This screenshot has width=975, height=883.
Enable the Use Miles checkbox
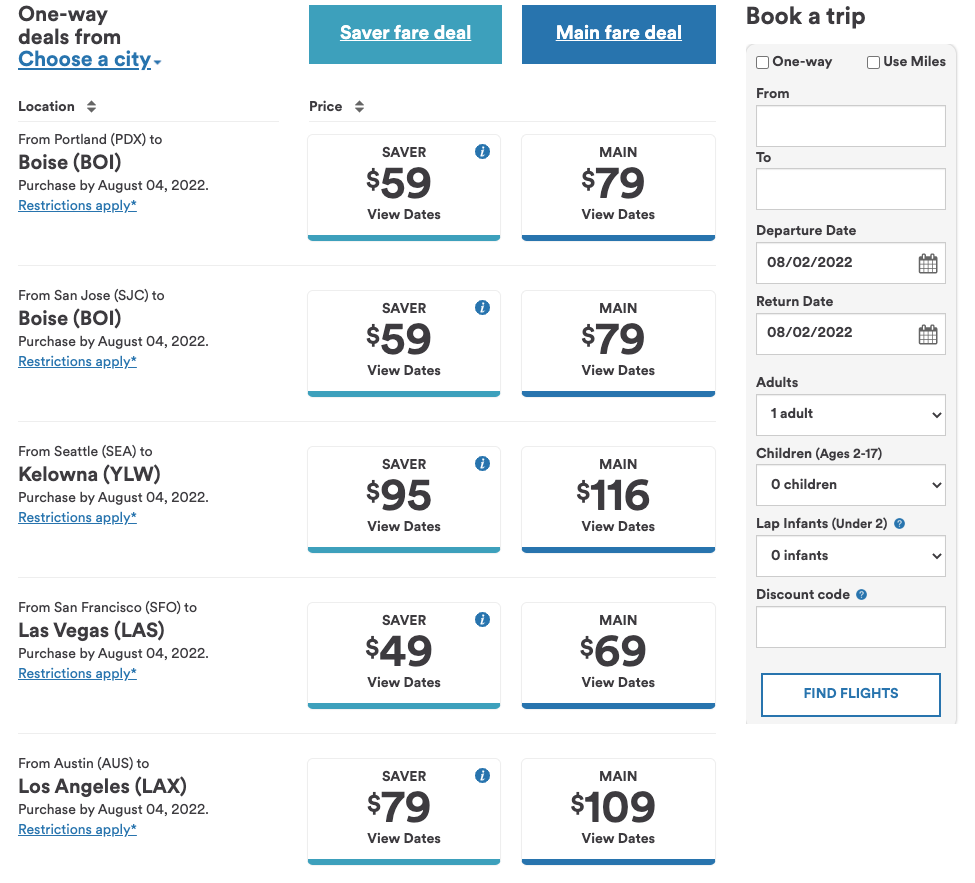click(873, 62)
